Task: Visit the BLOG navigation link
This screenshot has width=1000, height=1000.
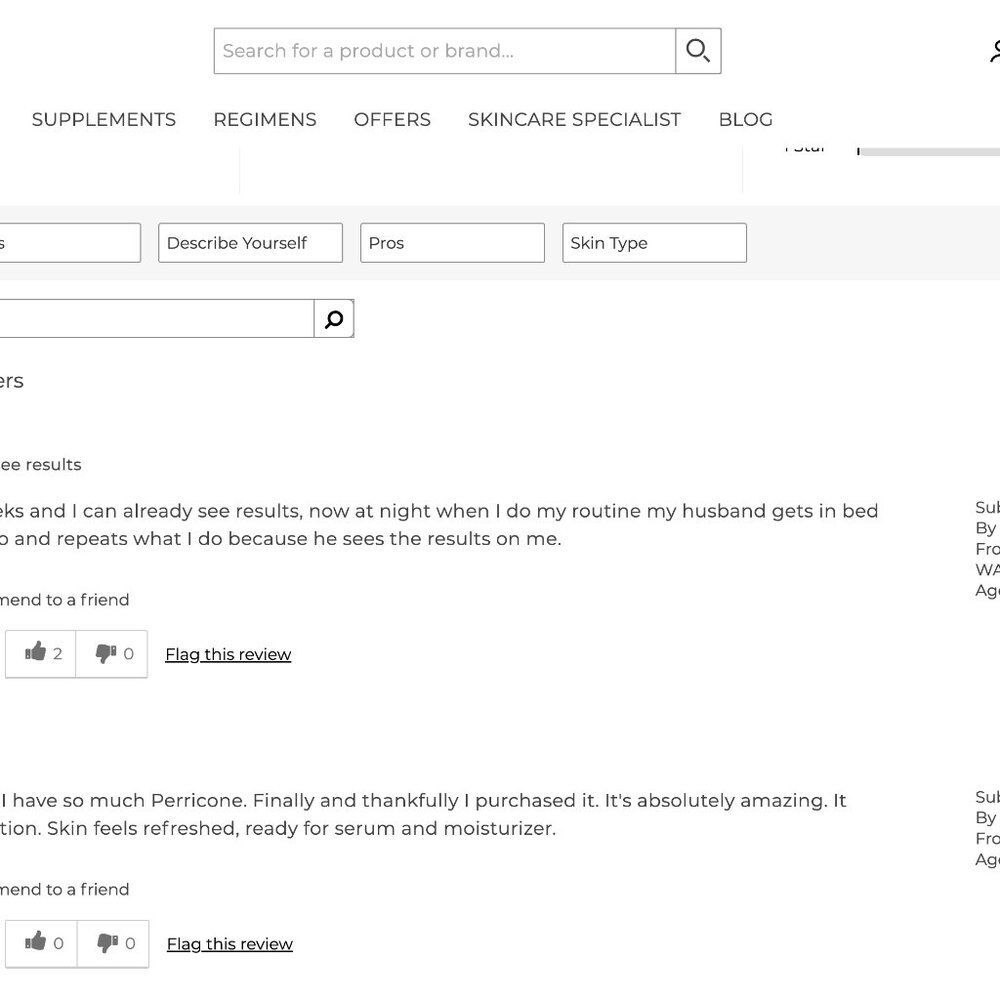Action: [x=746, y=120]
